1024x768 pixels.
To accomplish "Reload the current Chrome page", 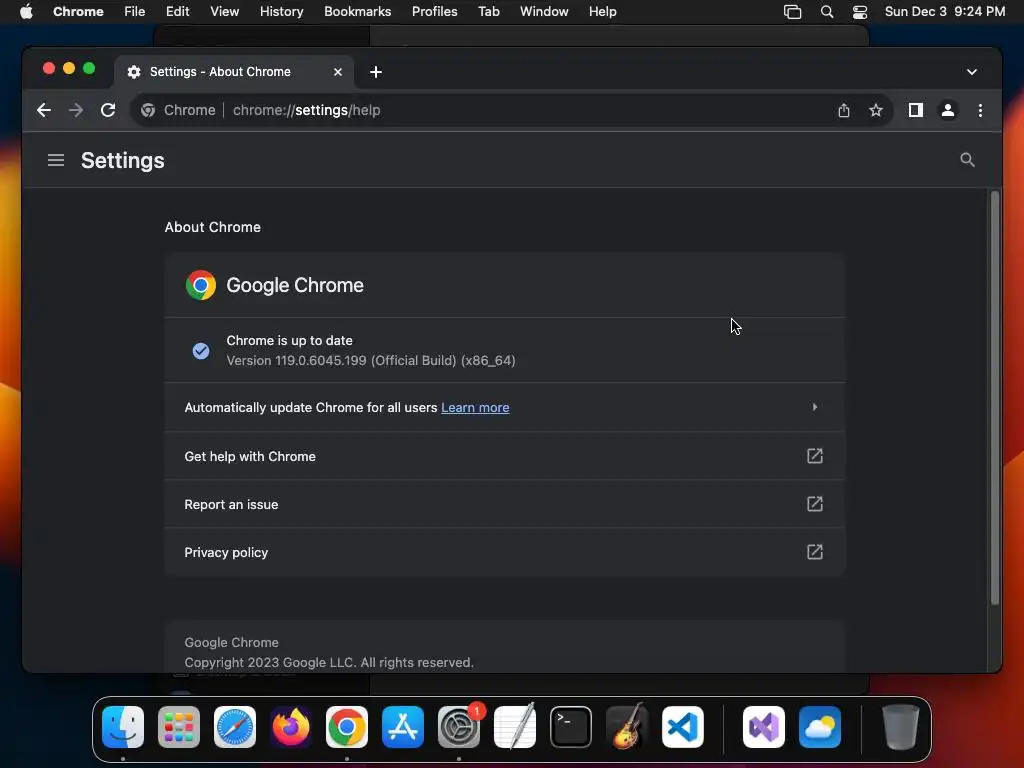I will point(108,110).
